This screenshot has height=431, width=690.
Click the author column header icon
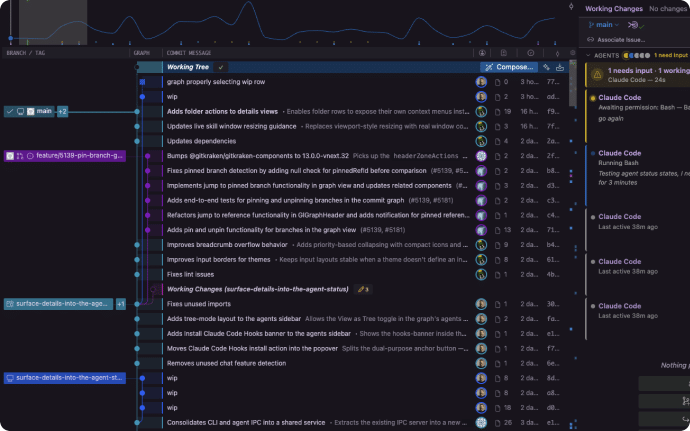(482, 53)
